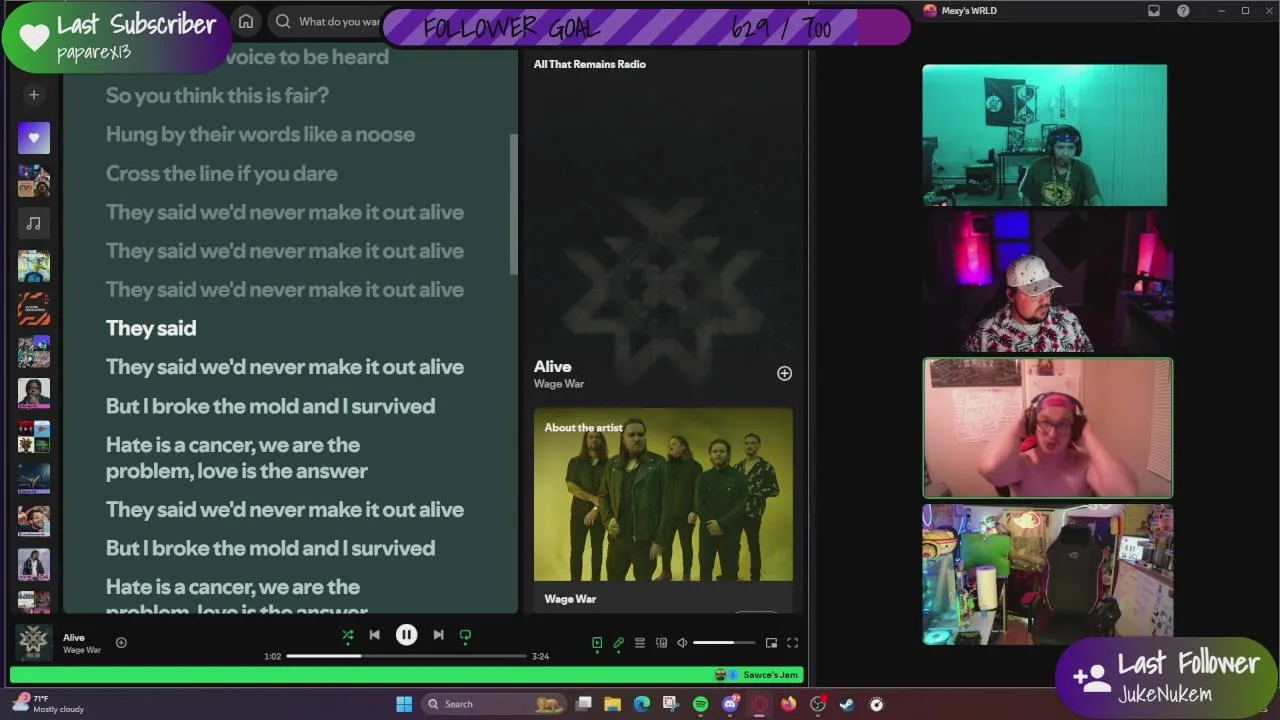Set the Spotify volume slider level
This screenshot has width=1280, height=720.
point(725,643)
